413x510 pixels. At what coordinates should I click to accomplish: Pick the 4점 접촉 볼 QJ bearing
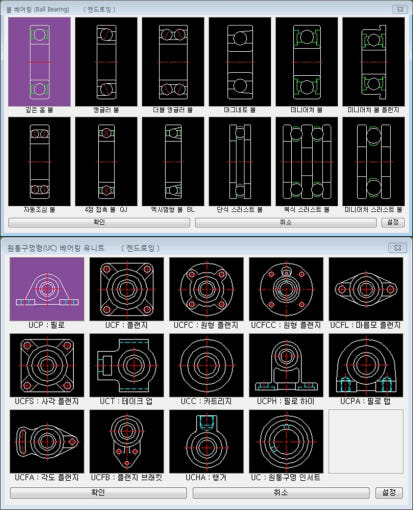pyautogui.click(x=106, y=161)
